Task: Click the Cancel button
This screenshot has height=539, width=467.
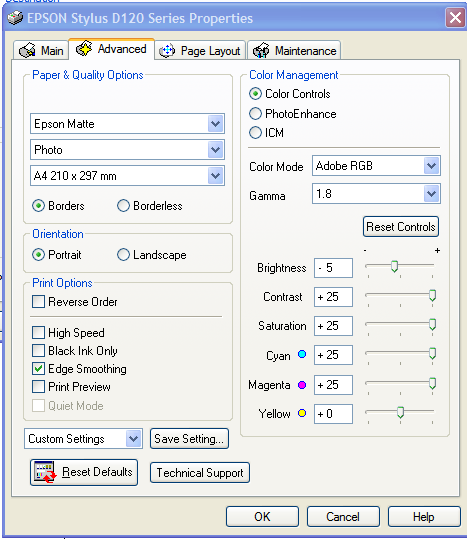Action: (x=343, y=516)
